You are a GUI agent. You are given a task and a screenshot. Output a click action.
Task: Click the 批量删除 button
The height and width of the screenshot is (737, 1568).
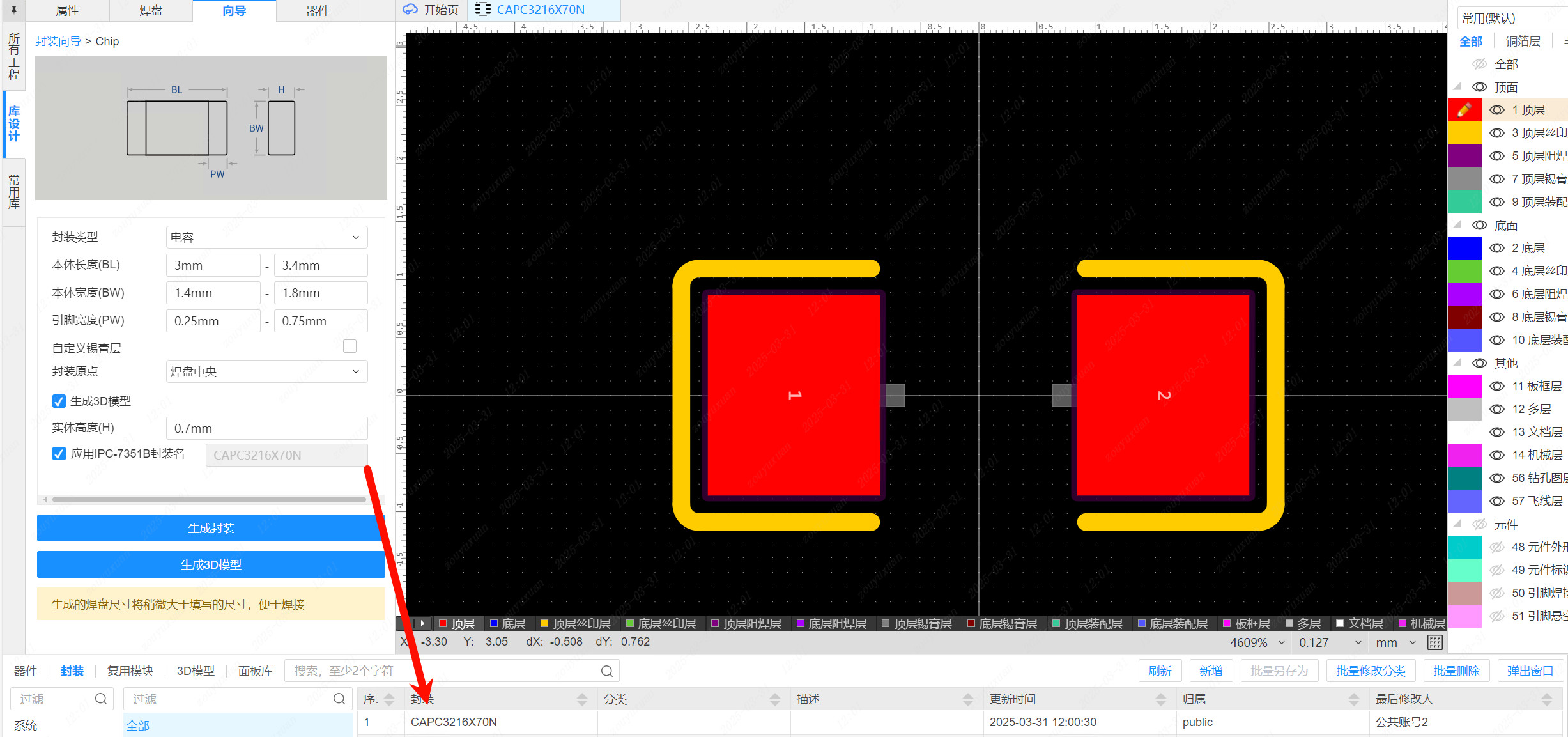point(1456,671)
